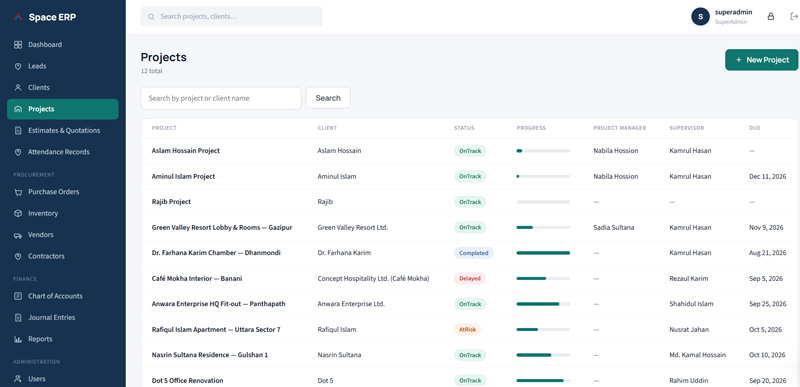Focus the top search projects, clients field
Image resolution: width=800 pixels, height=387 pixels.
pyautogui.click(x=232, y=16)
